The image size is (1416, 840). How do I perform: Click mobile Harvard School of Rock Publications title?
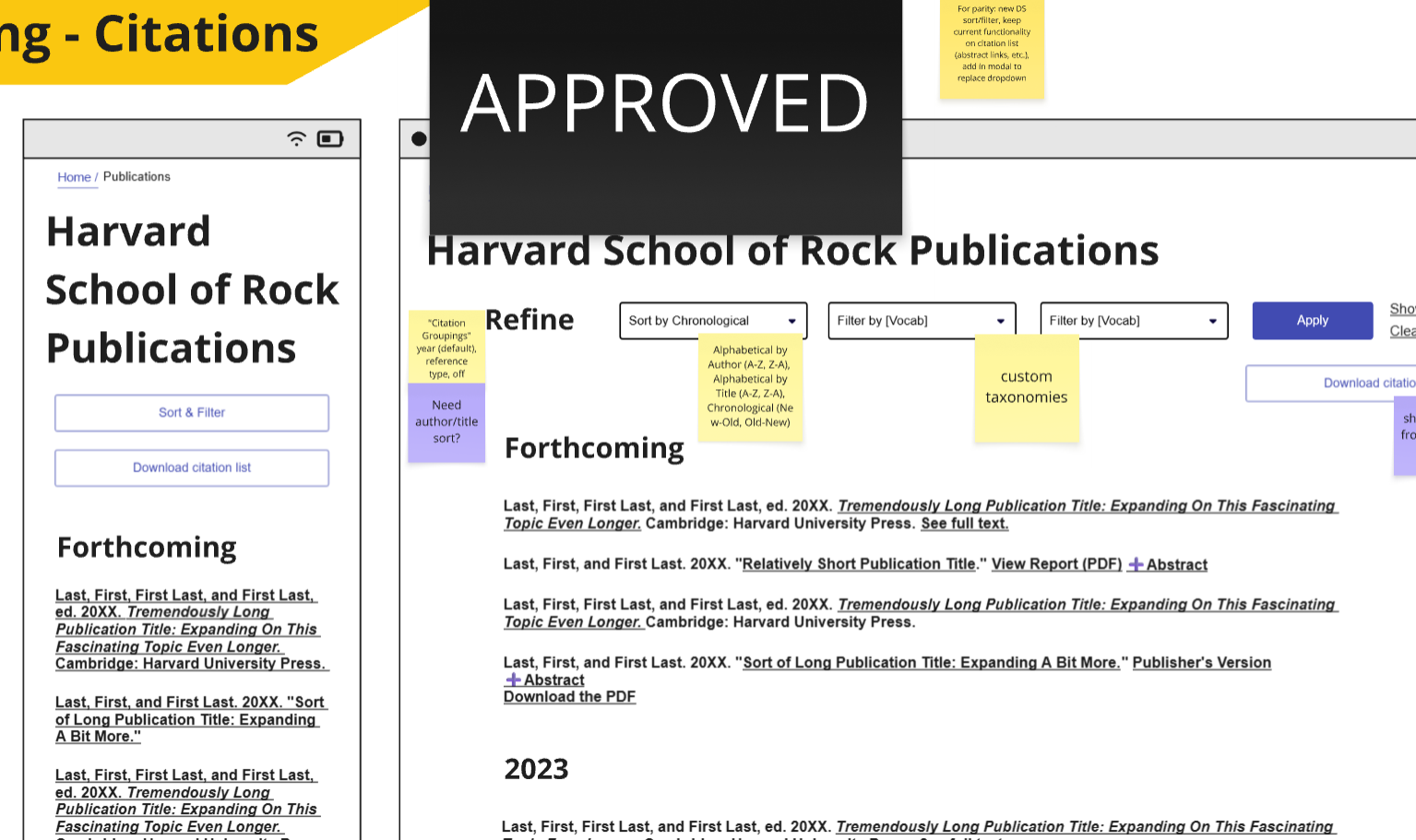(192, 290)
